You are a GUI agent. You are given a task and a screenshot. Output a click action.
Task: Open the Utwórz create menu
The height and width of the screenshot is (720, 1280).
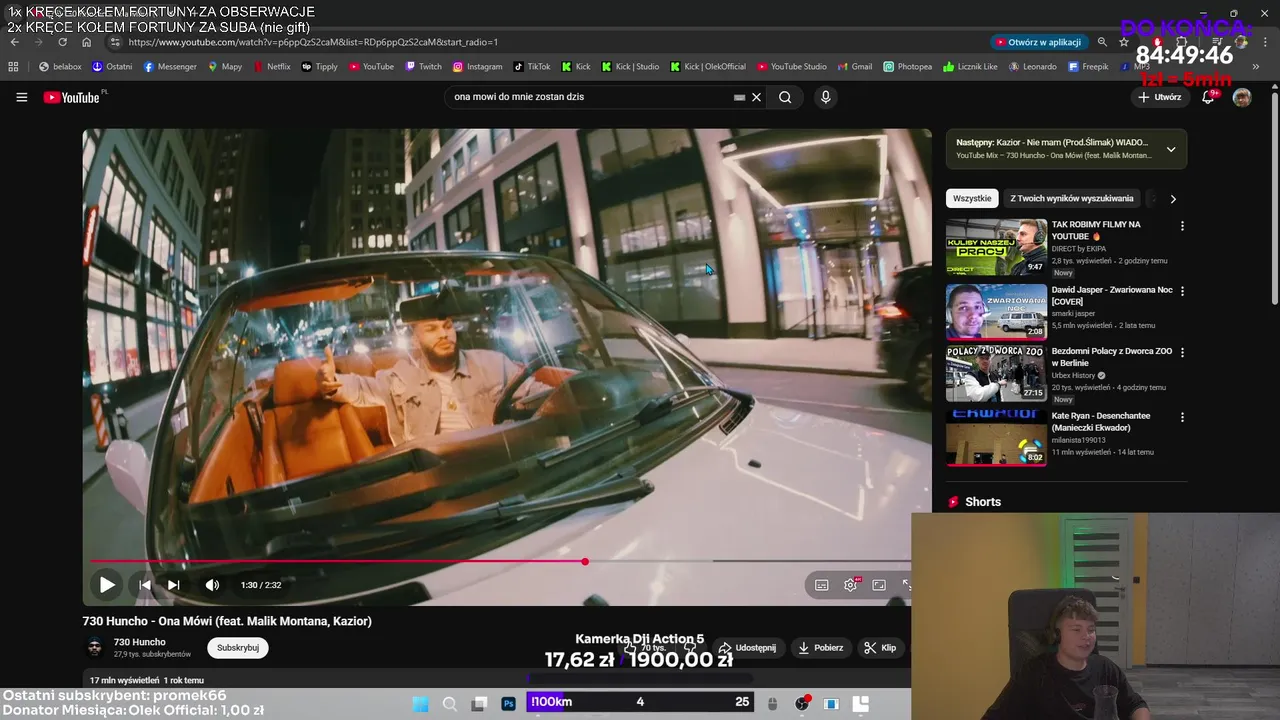1160,97
